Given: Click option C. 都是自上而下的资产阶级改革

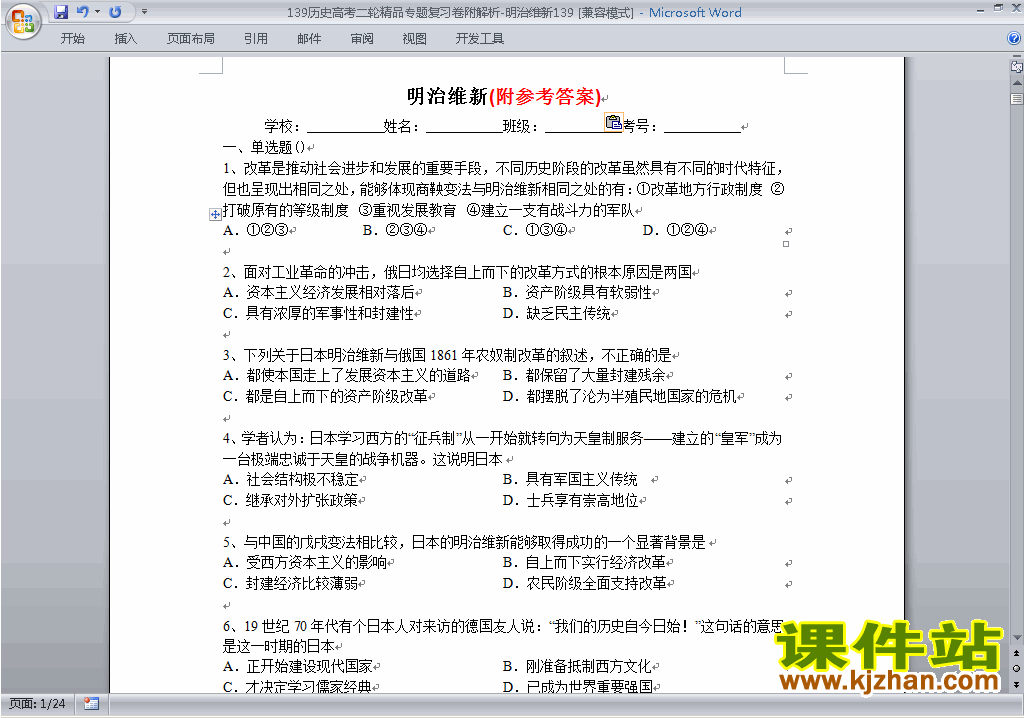Looking at the screenshot, I should click(326, 397).
